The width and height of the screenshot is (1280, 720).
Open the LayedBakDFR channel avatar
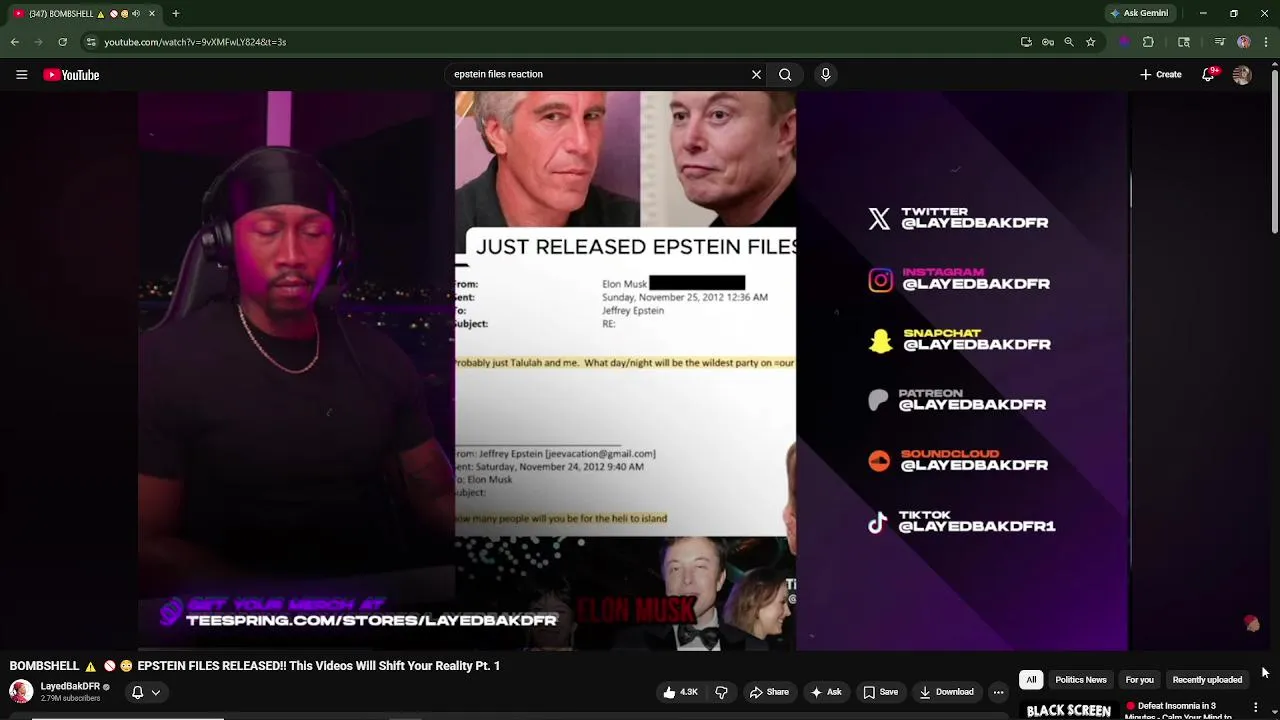[21, 691]
